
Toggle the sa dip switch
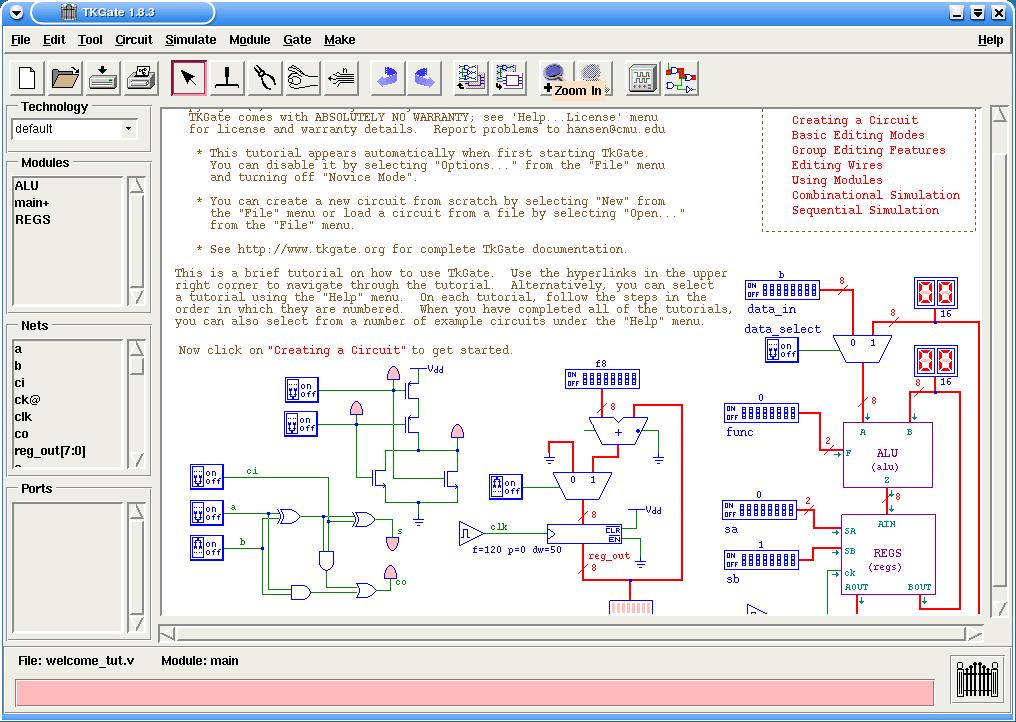[x=759, y=509]
